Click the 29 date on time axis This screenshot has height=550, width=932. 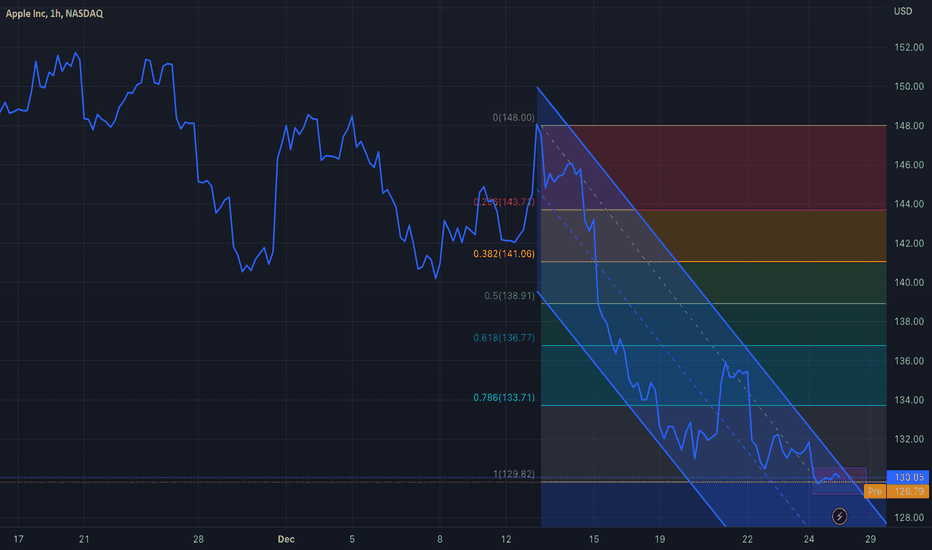point(870,539)
